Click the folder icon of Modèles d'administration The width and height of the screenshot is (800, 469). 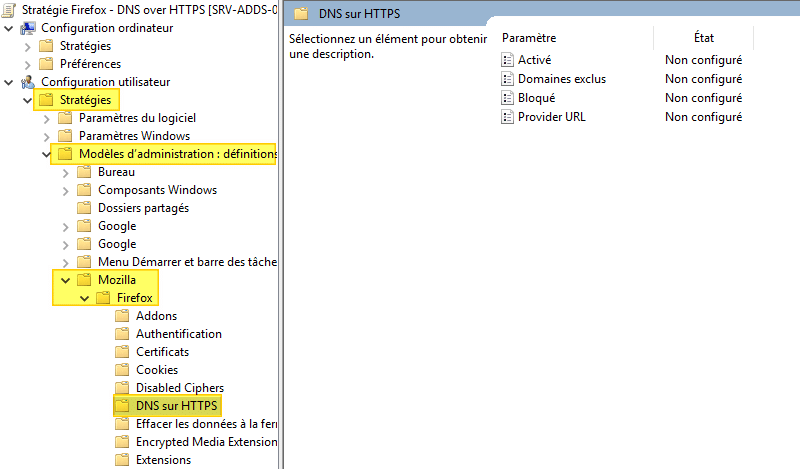point(65,154)
